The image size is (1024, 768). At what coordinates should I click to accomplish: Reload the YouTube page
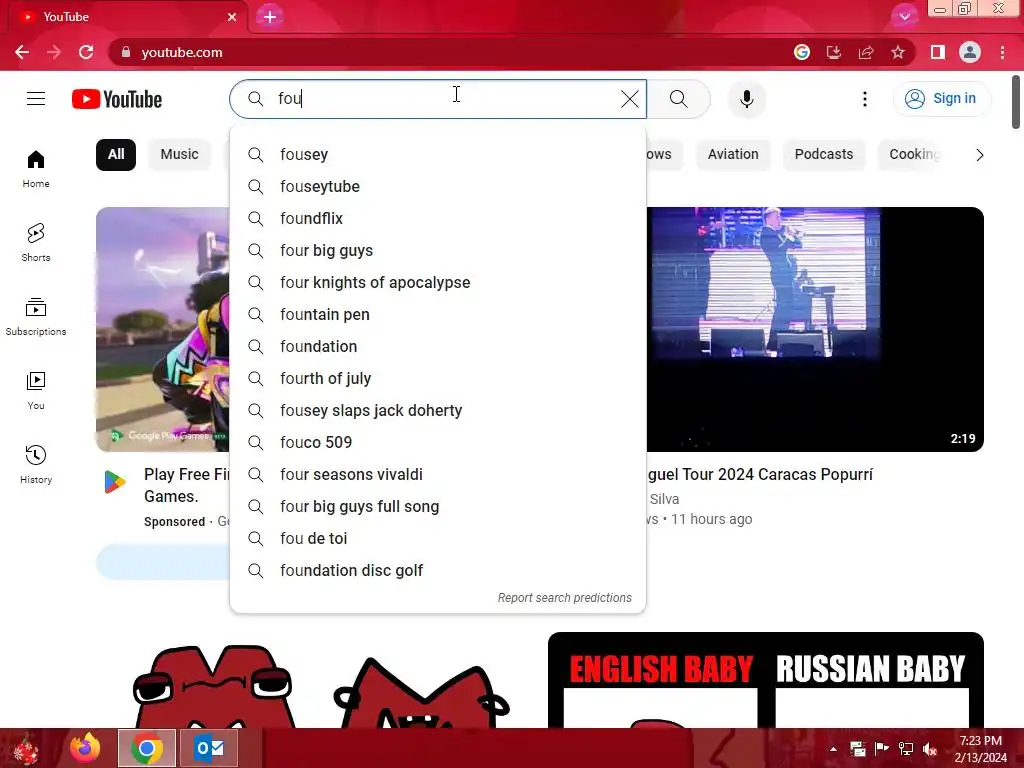click(86, 52)
